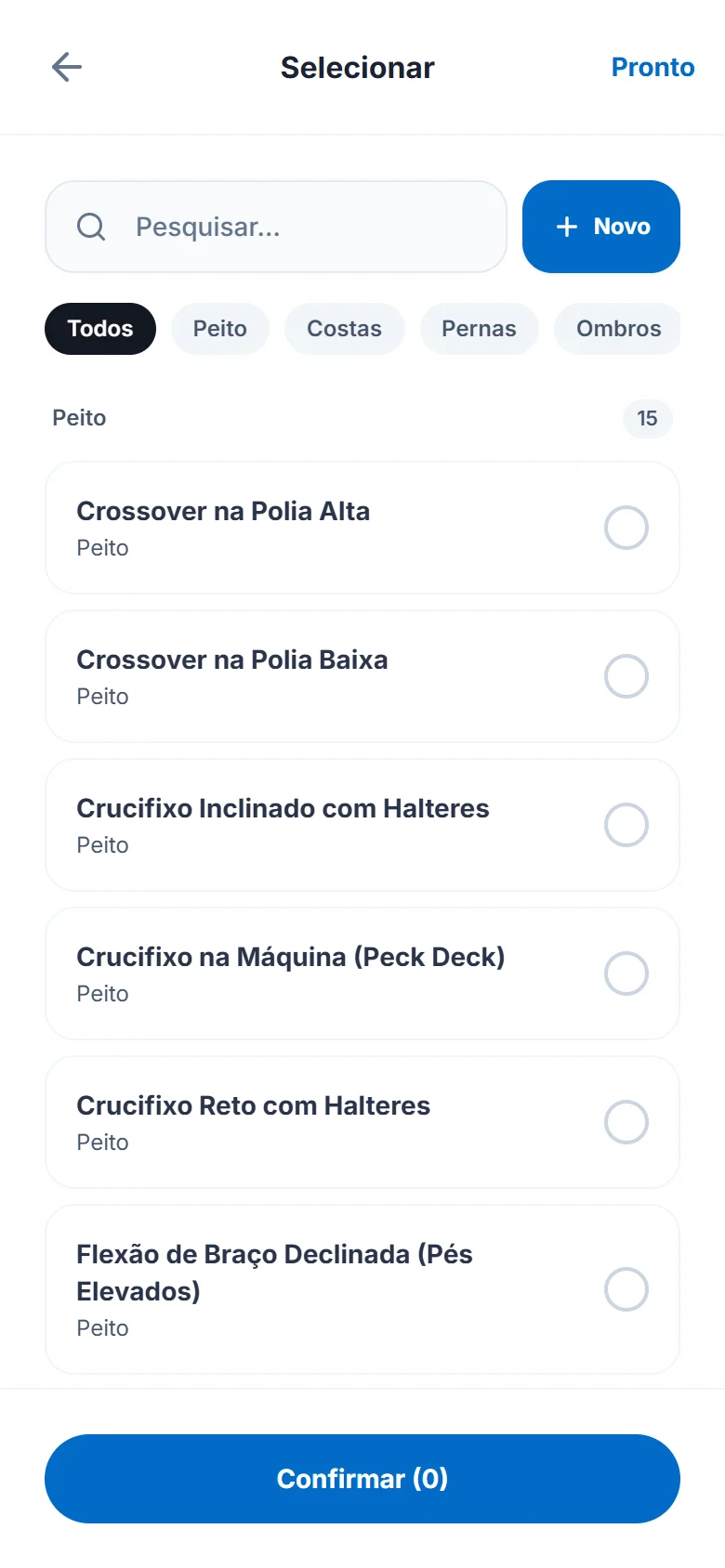
Task: Switch to the Todos filter tab
Action: point(100,329)
